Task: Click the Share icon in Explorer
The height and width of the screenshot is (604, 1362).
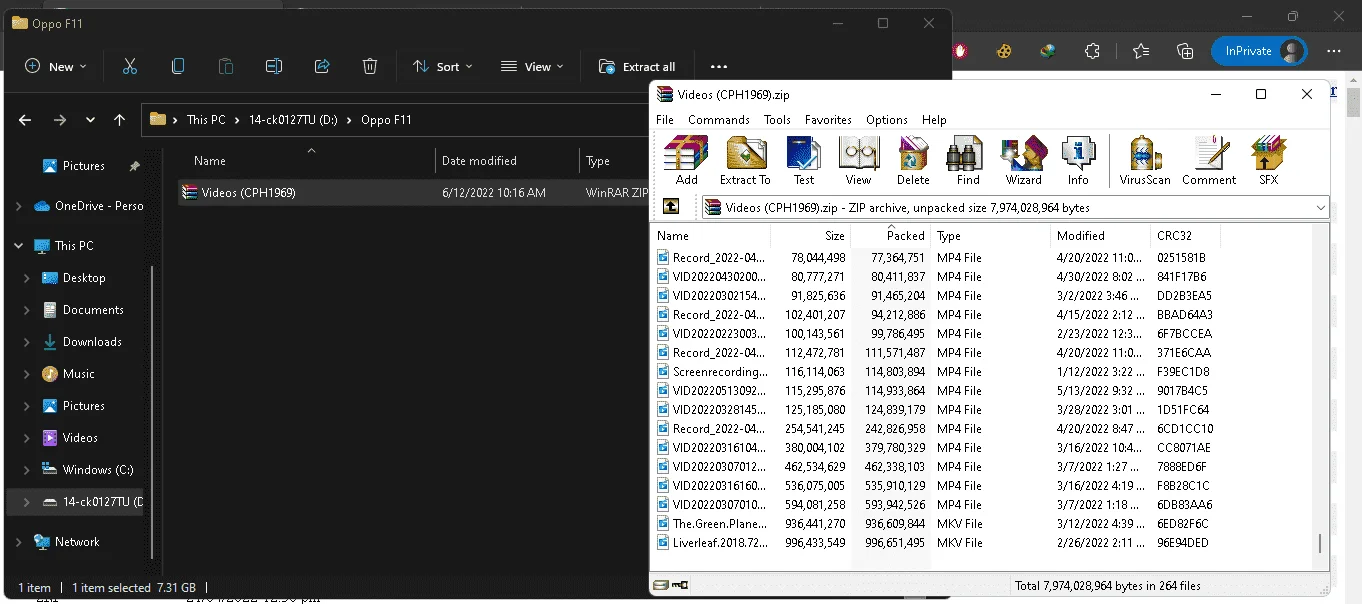Action: [x=322, y=66]
